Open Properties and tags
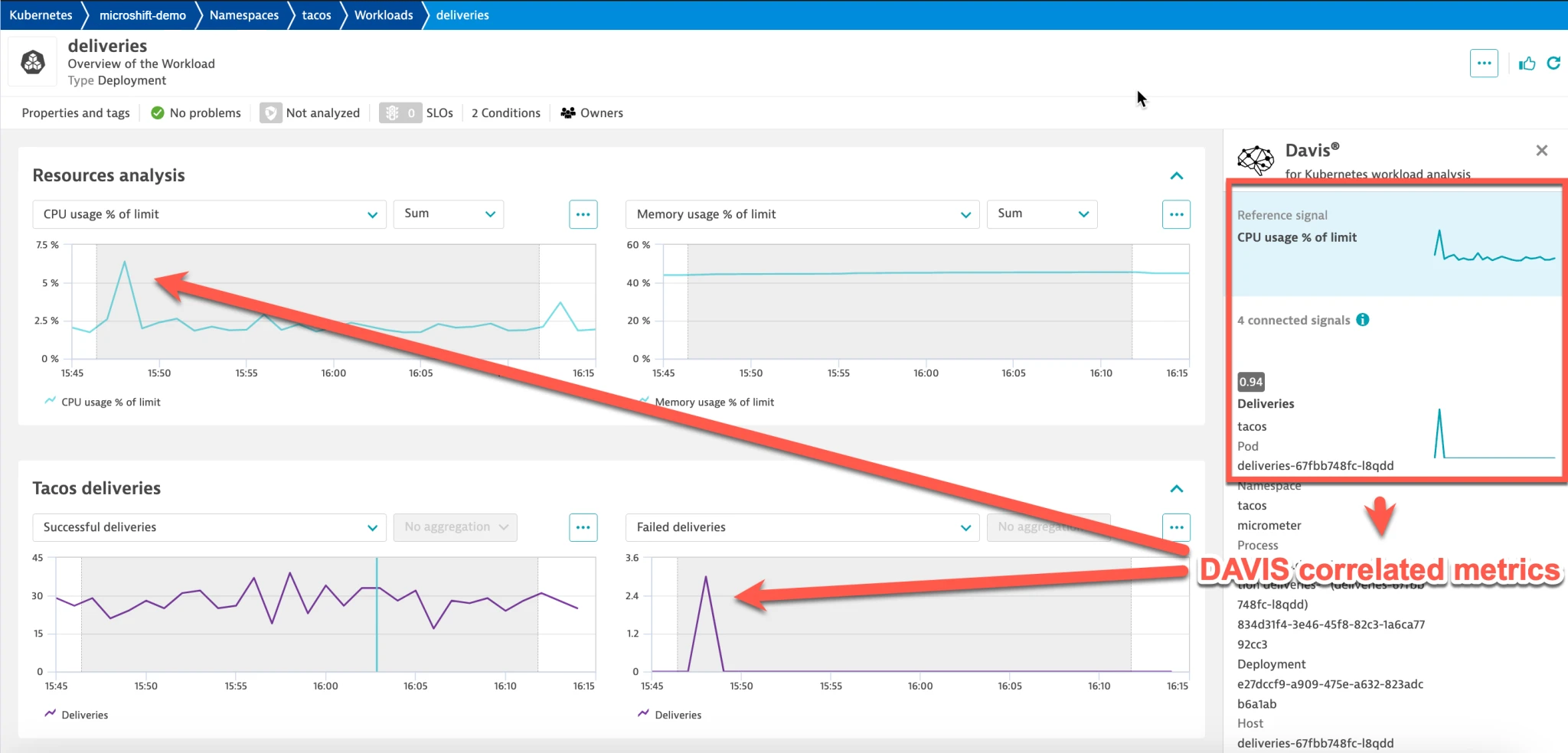1568x753 pixels. tap(76, 113)
